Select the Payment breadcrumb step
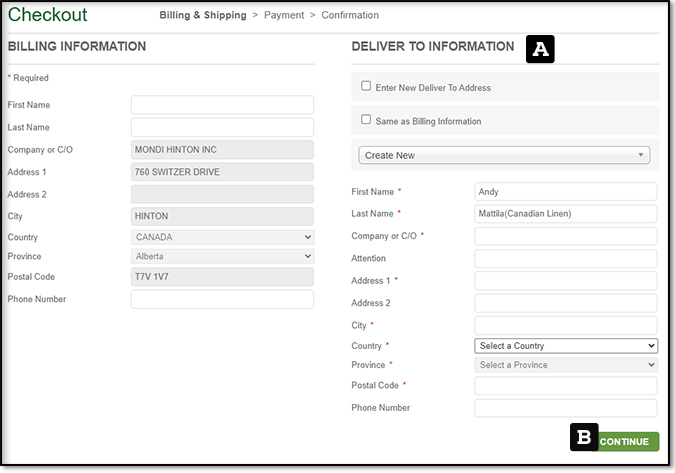 tap(284, 15)
